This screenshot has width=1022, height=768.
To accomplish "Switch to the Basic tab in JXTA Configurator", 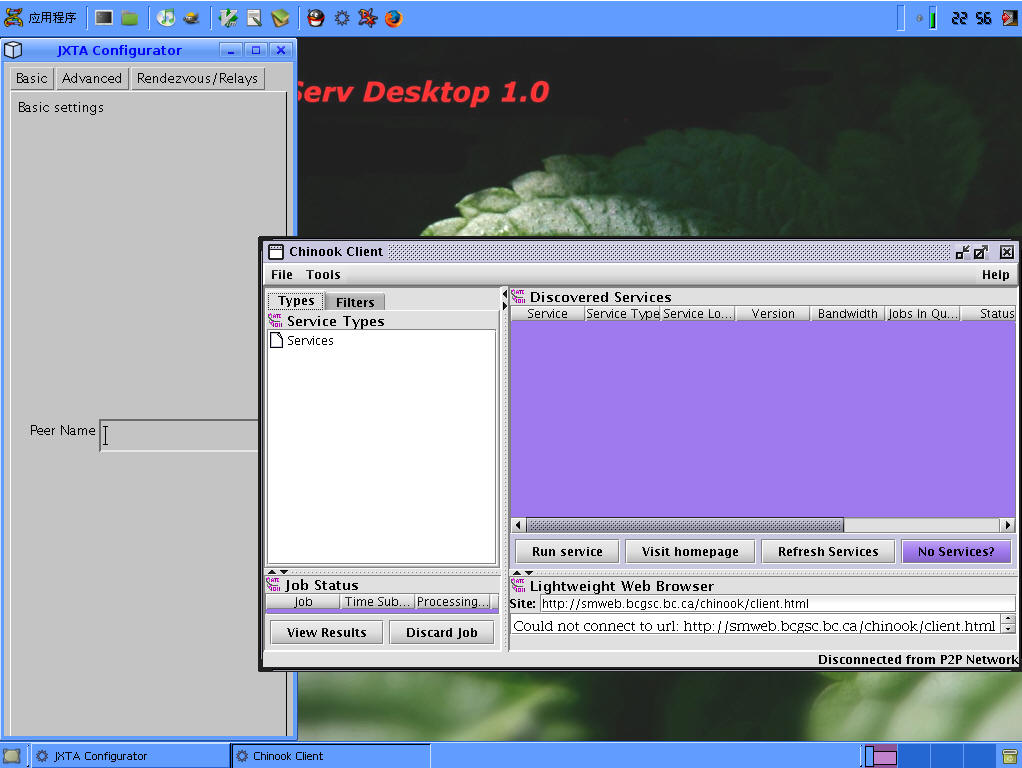I will point(31,78).
